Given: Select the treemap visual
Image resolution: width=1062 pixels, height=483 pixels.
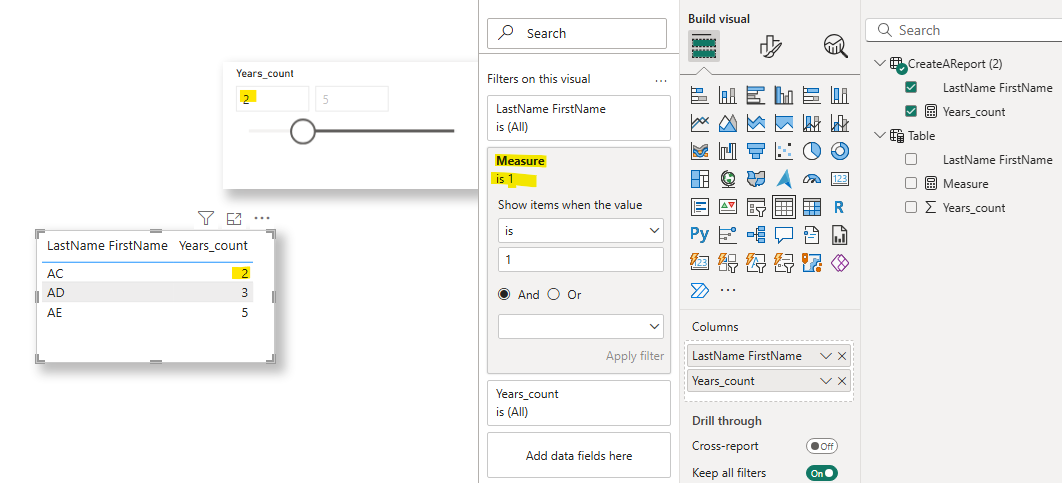Looking at the screenshot, I should click(x=700, y=179).
